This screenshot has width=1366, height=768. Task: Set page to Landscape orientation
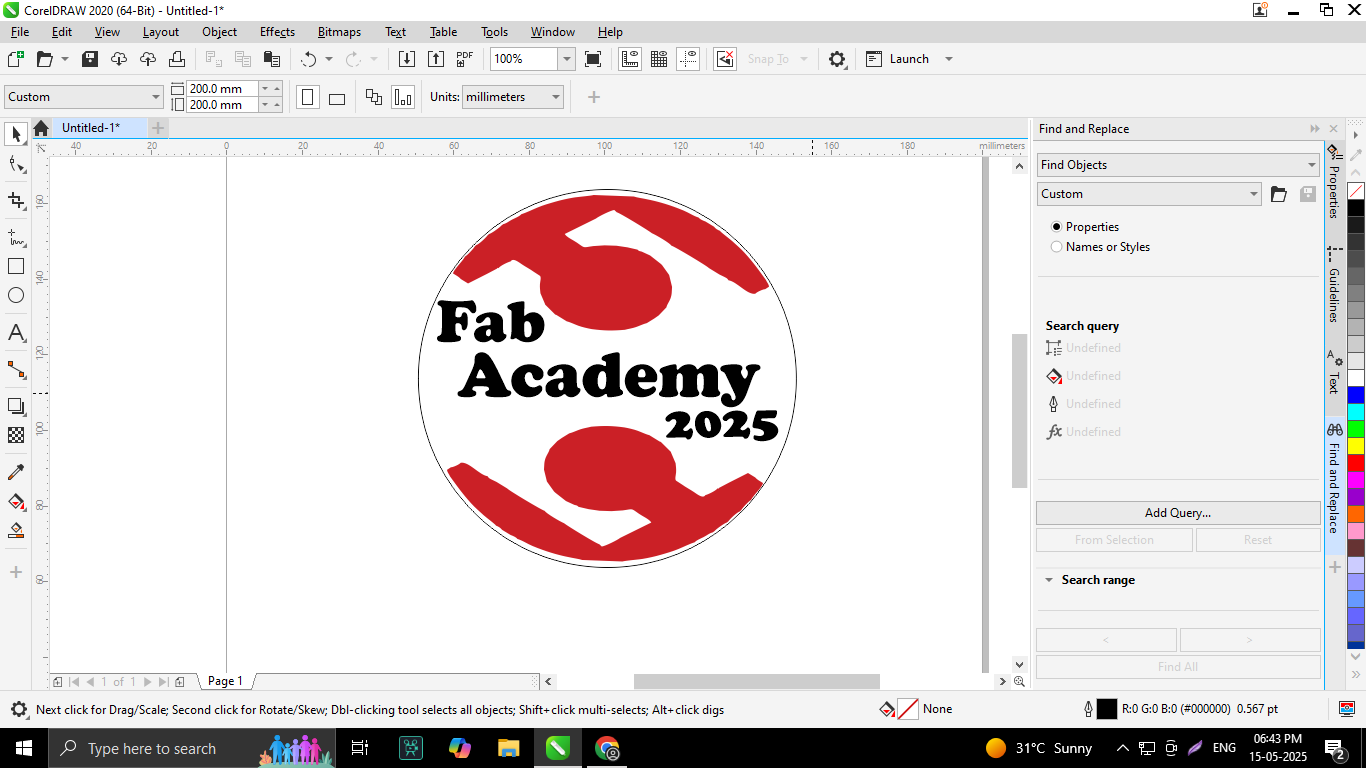(x=337, y=97)
